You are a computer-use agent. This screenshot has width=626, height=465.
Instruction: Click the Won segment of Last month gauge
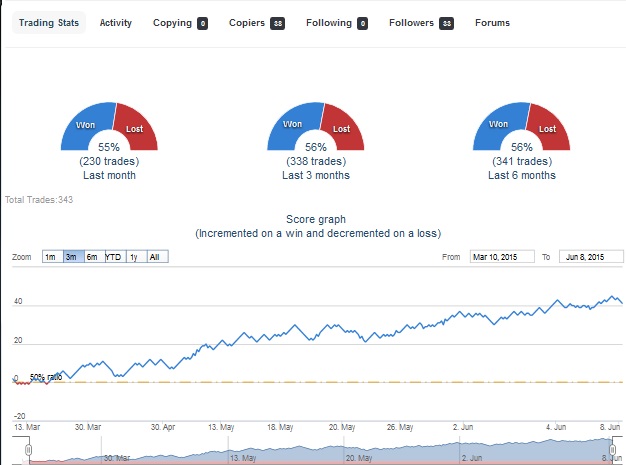pyautogui.click(x=87, y=124)
